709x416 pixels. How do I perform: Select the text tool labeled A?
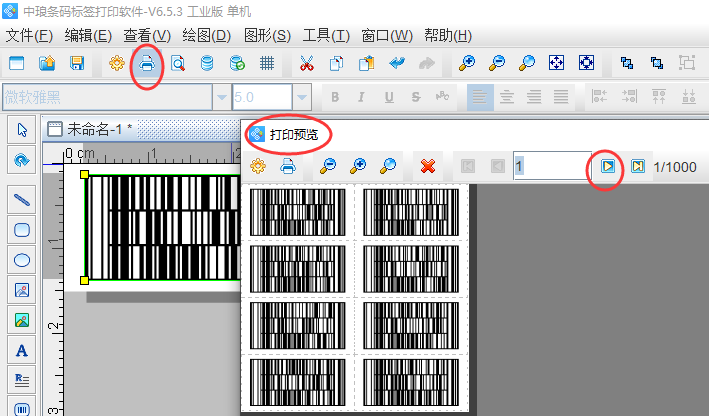(x=22, y=351)
